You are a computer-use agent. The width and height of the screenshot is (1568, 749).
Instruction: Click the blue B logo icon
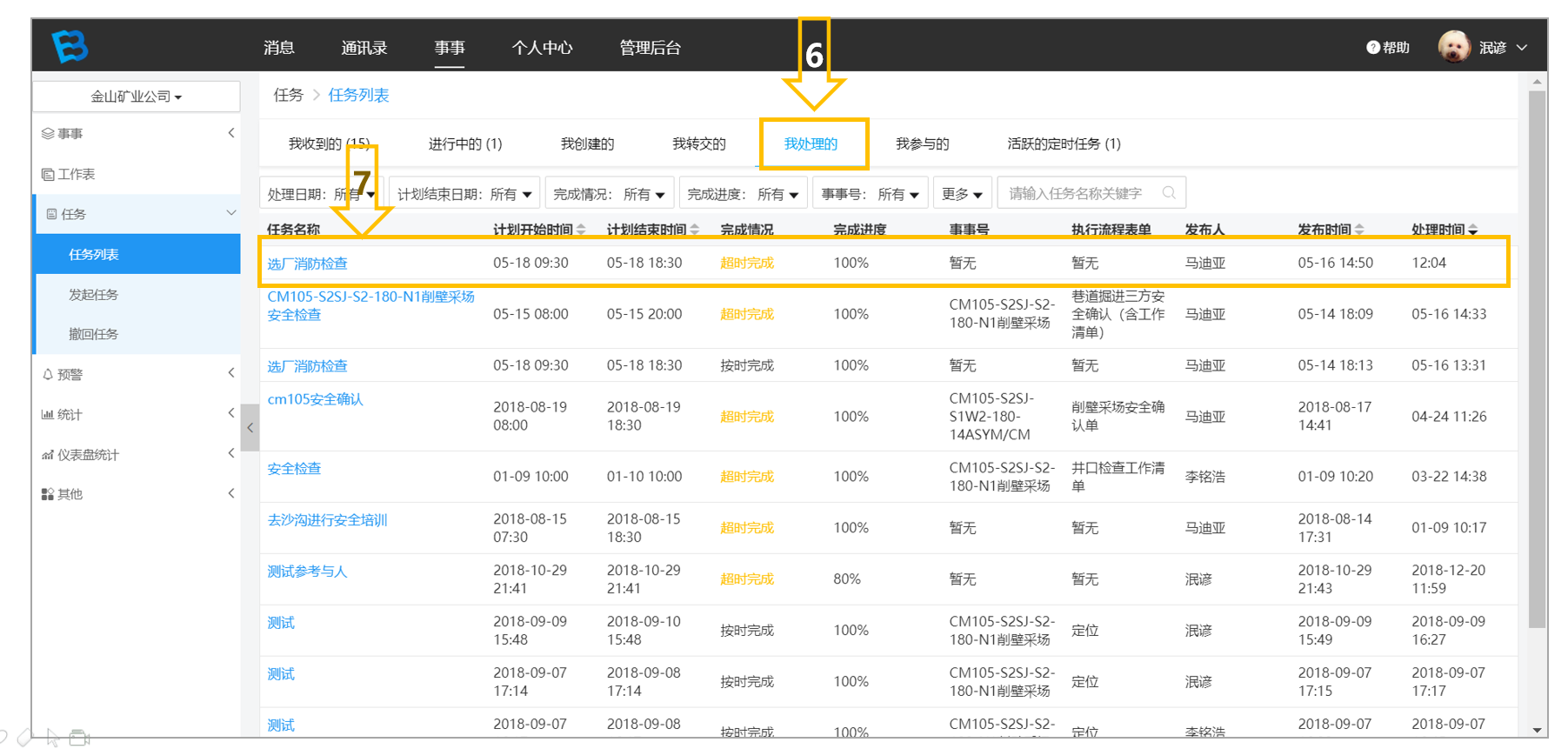(70, 46)
